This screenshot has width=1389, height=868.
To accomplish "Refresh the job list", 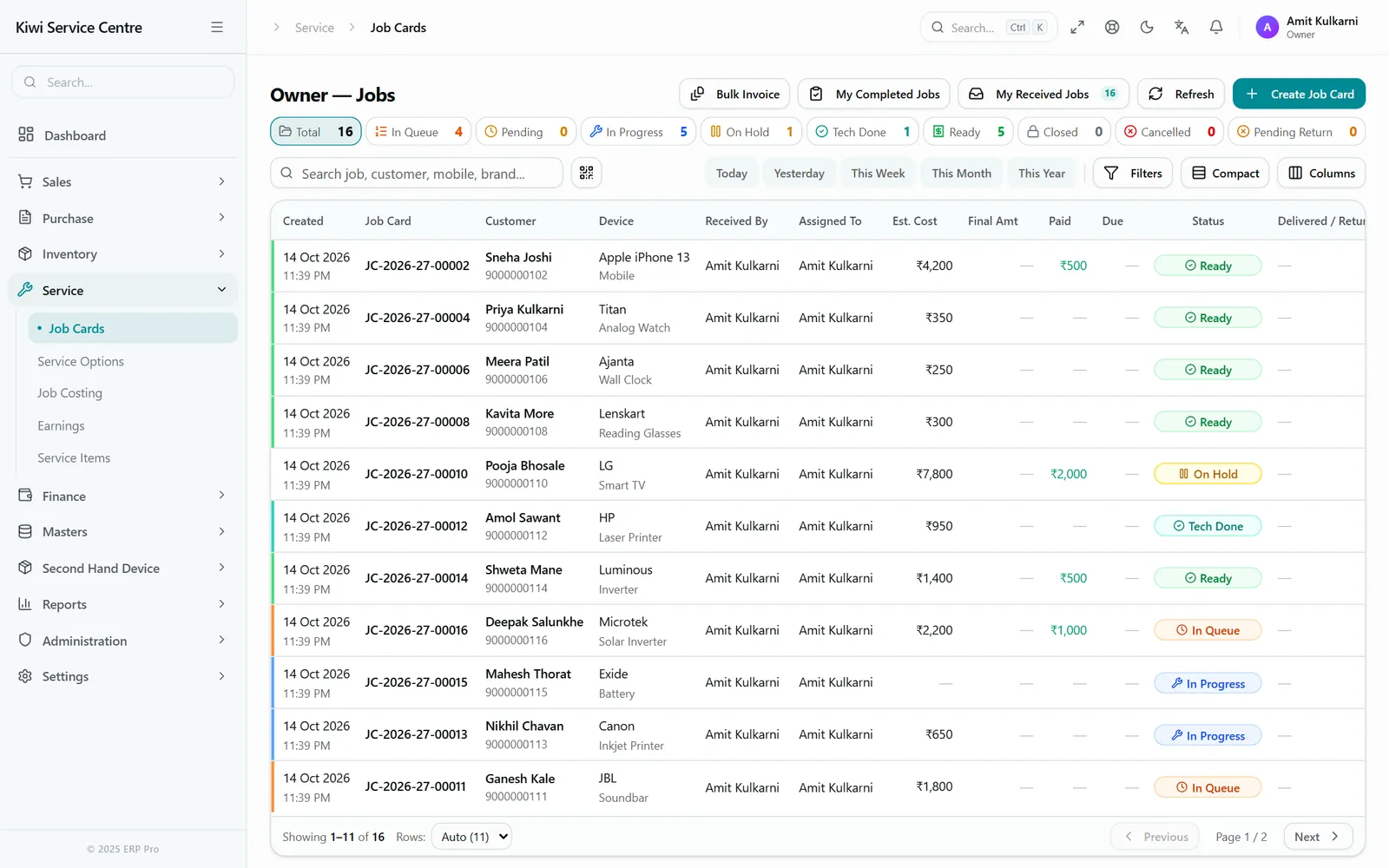I will click(1181, 94).
